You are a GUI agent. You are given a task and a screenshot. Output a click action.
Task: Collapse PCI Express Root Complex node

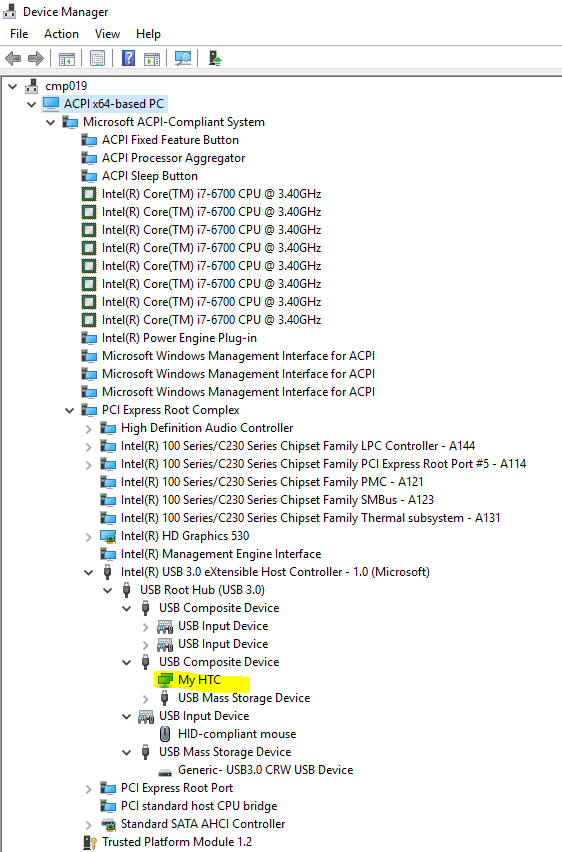(x=70, y=410)
